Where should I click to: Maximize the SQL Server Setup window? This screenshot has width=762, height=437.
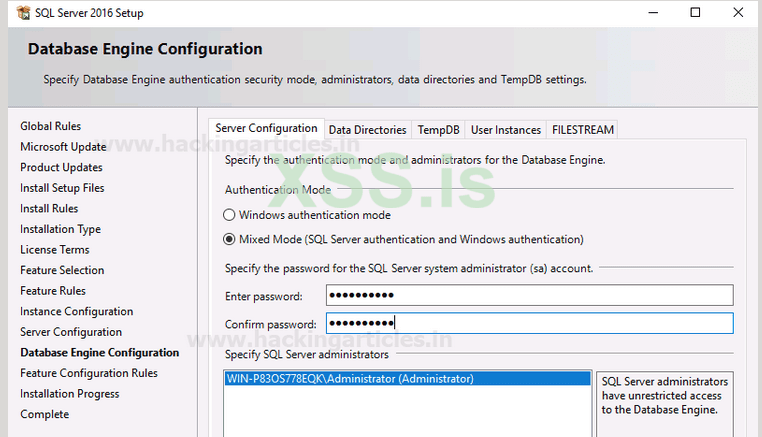coord(695,13)
